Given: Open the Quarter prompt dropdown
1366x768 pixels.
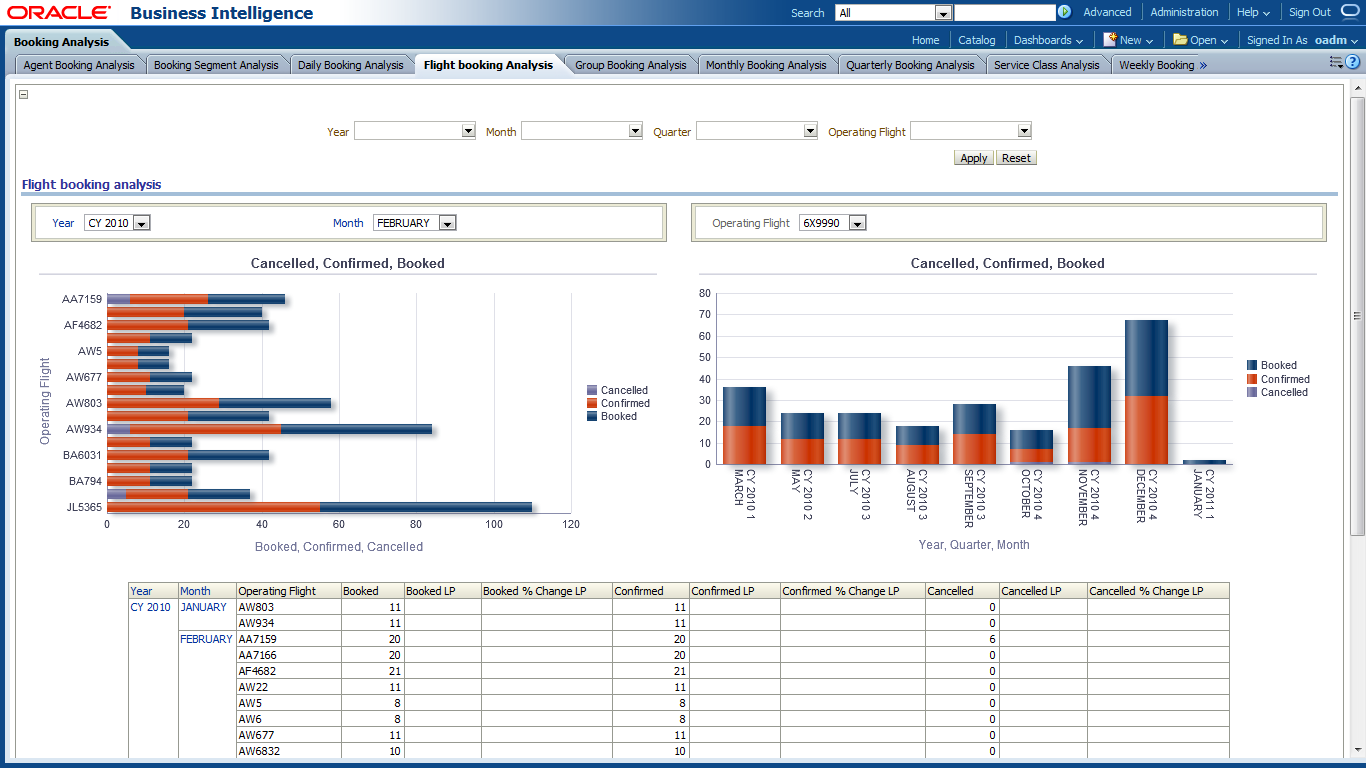Looking at the screenshot, I should click(x=810, y=131).
